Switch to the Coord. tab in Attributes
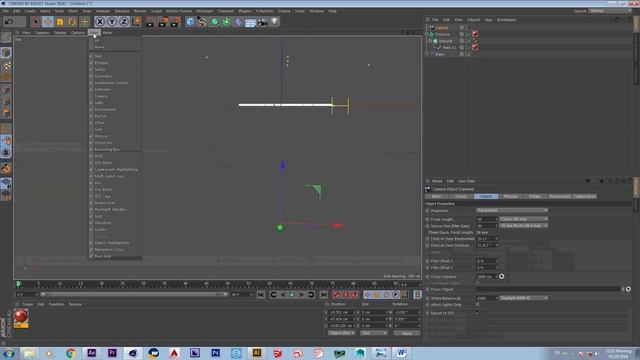640x360 pixels. 461,196
